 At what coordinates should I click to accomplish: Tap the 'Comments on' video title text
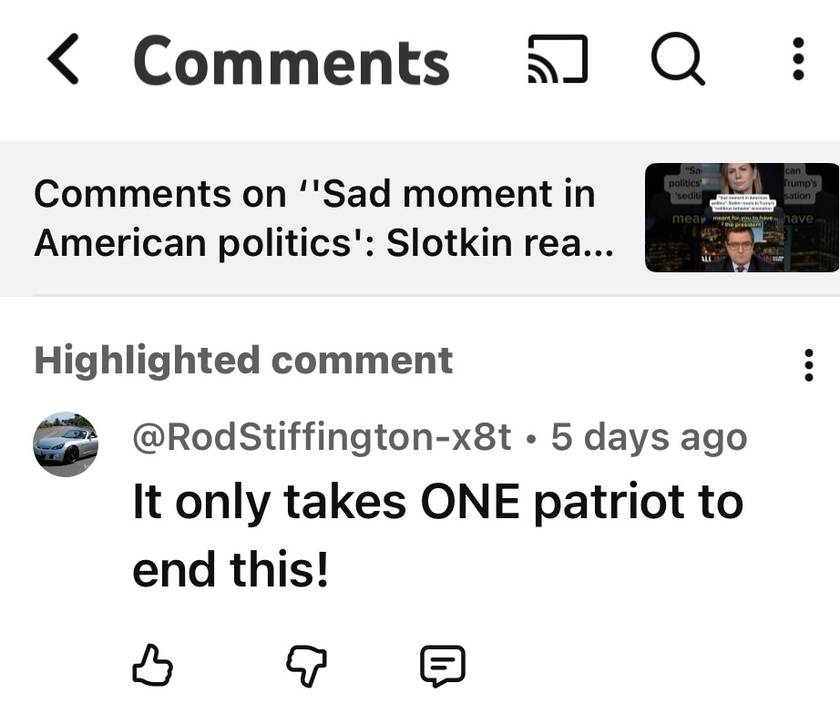[x=314, y=217]
